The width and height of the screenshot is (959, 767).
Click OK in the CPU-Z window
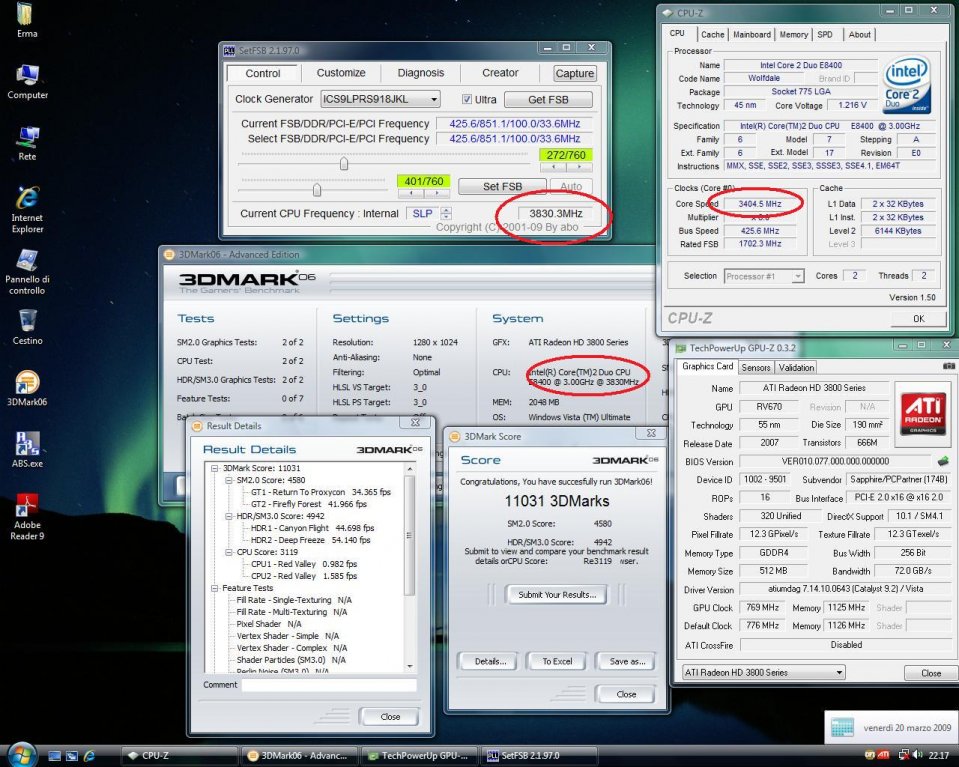[919, 319]
